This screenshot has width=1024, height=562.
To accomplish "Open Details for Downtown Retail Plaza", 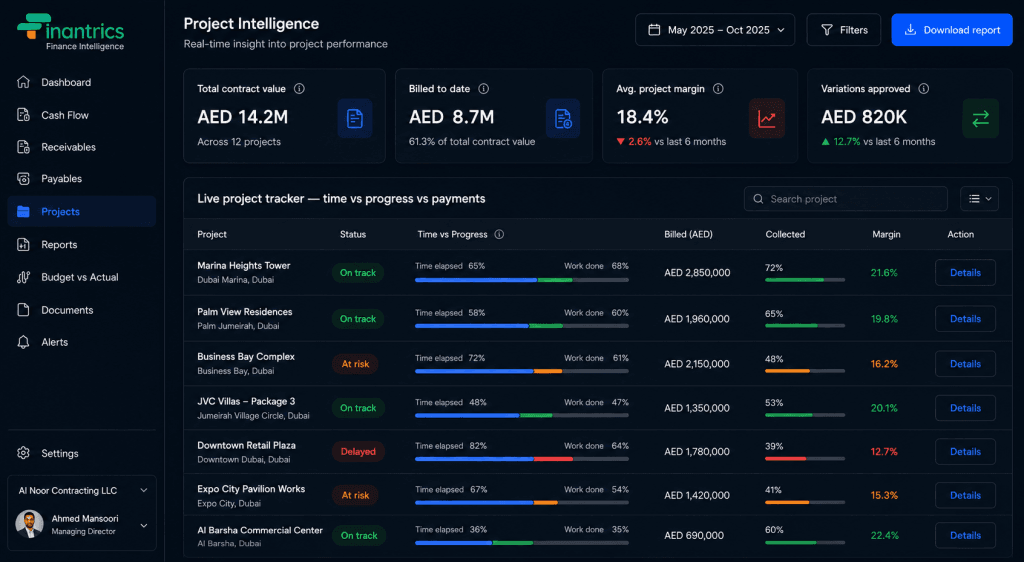I will click(x=965, y=452).
